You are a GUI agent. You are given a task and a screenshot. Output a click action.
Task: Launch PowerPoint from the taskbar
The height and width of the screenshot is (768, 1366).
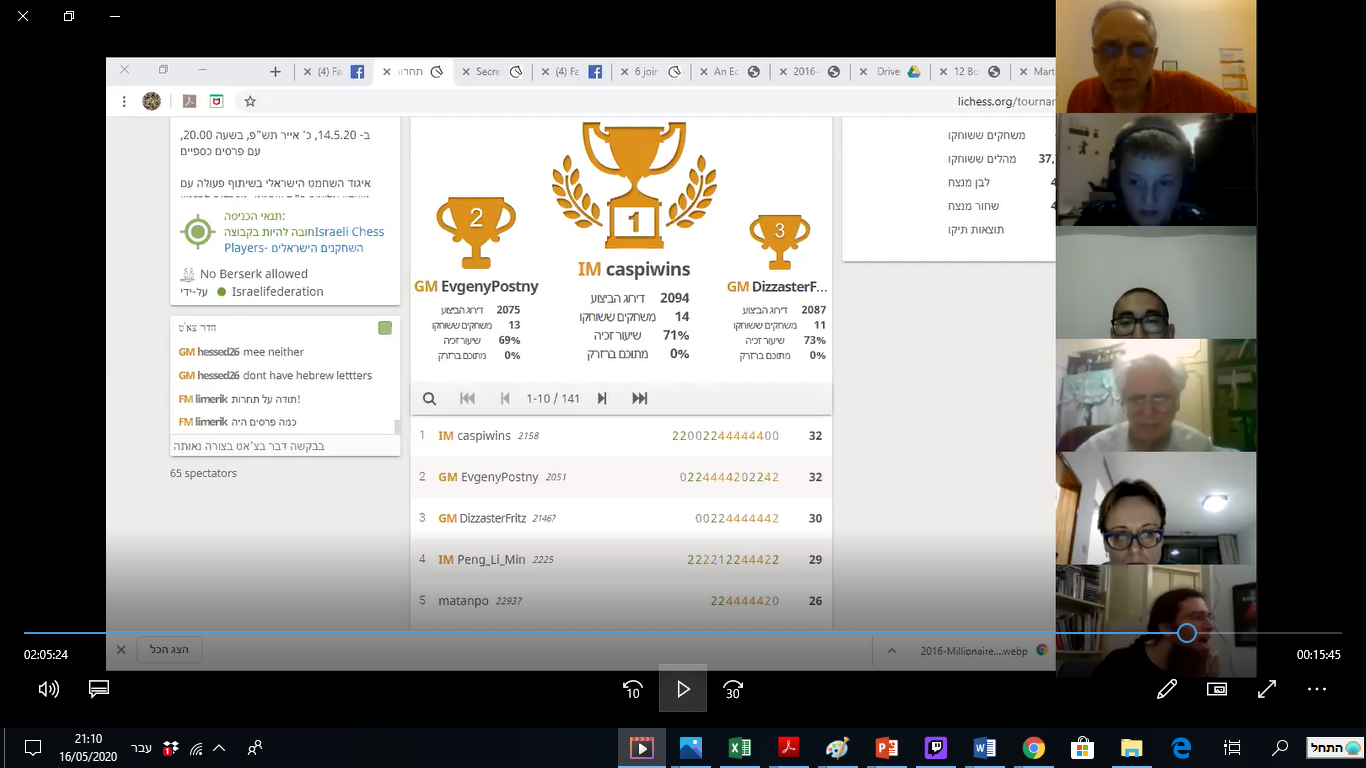tap(886, 748)
